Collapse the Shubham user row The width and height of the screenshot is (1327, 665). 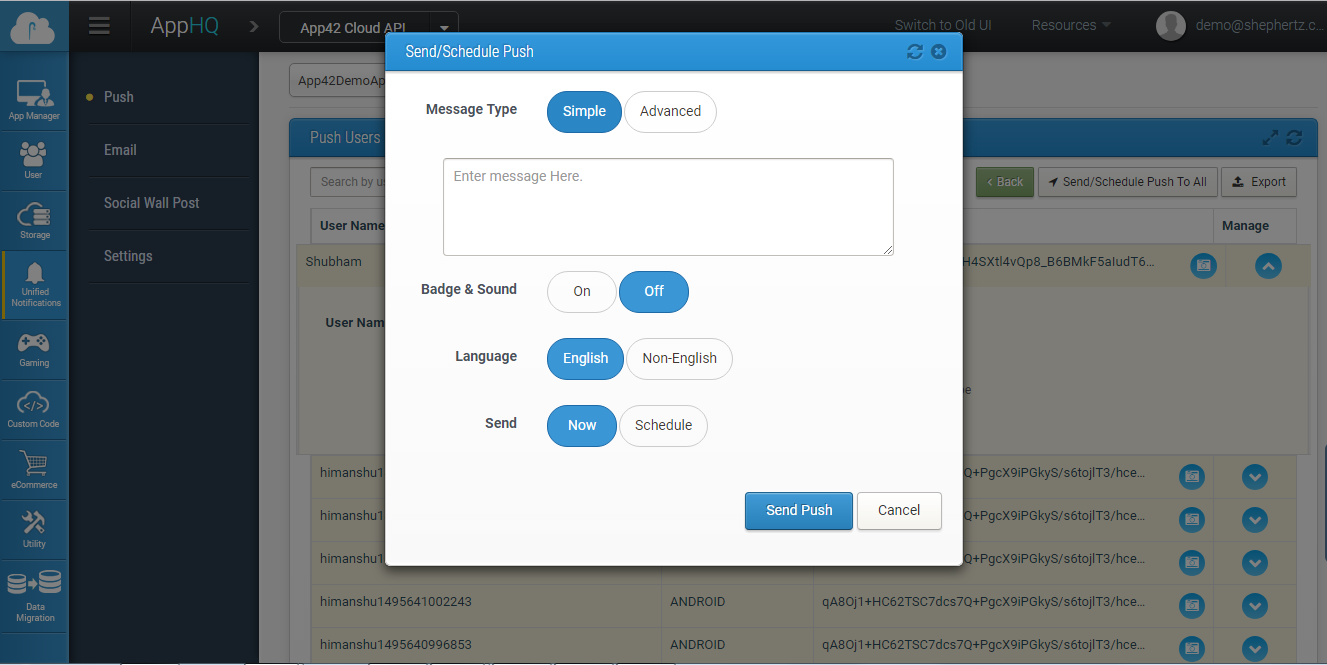pos(1267,266)
